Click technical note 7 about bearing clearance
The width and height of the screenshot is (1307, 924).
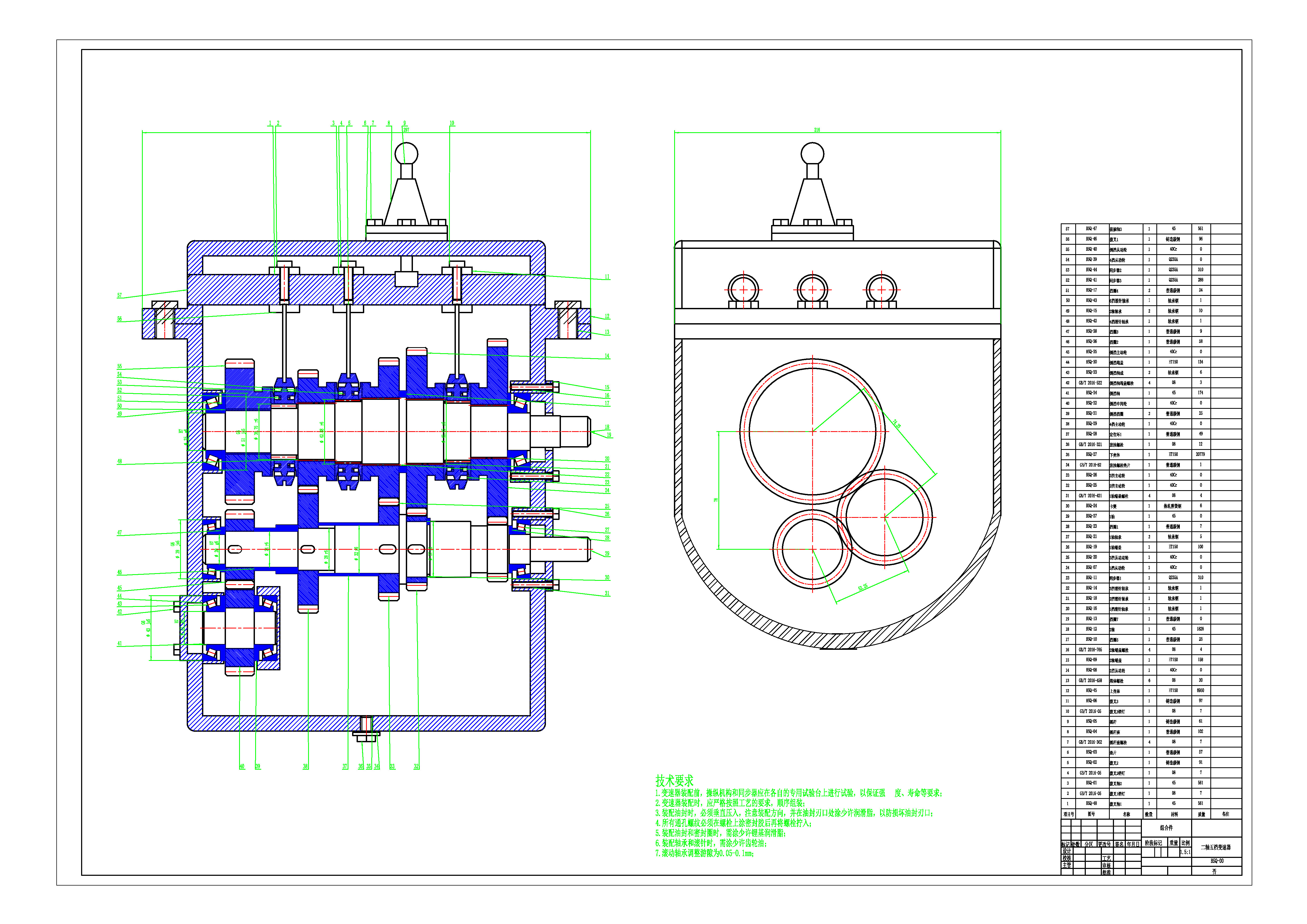tap(704, 853)
